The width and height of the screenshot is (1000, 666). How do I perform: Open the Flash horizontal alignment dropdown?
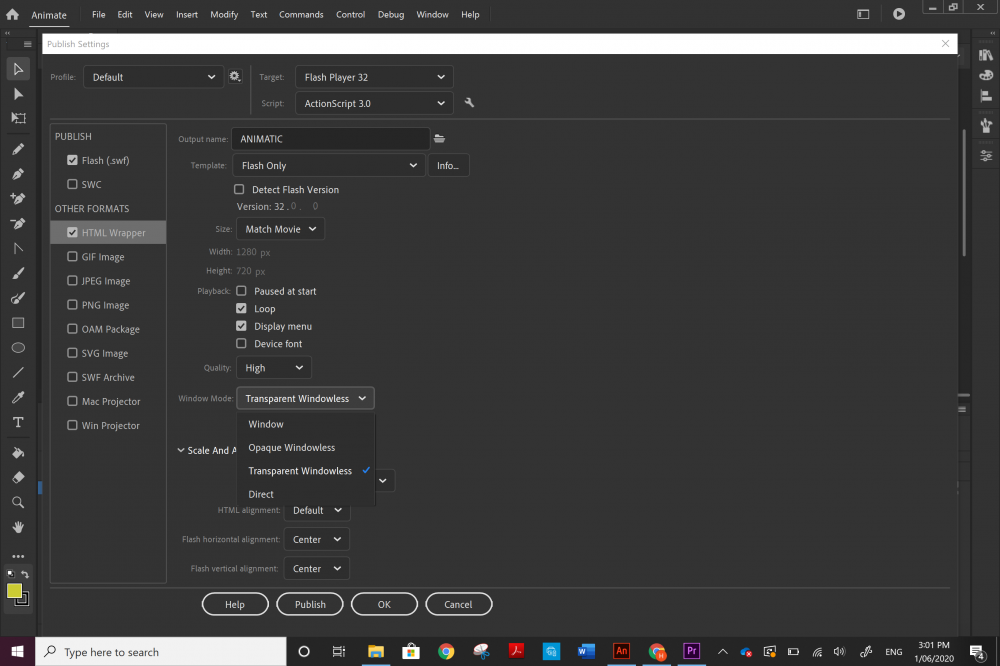point(316,540)
